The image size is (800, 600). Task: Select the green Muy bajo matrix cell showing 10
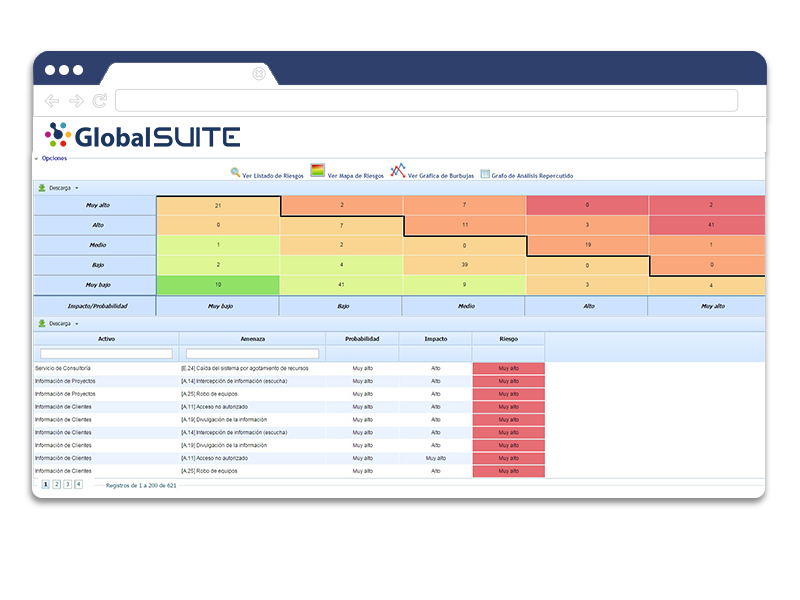coord(218,285)
